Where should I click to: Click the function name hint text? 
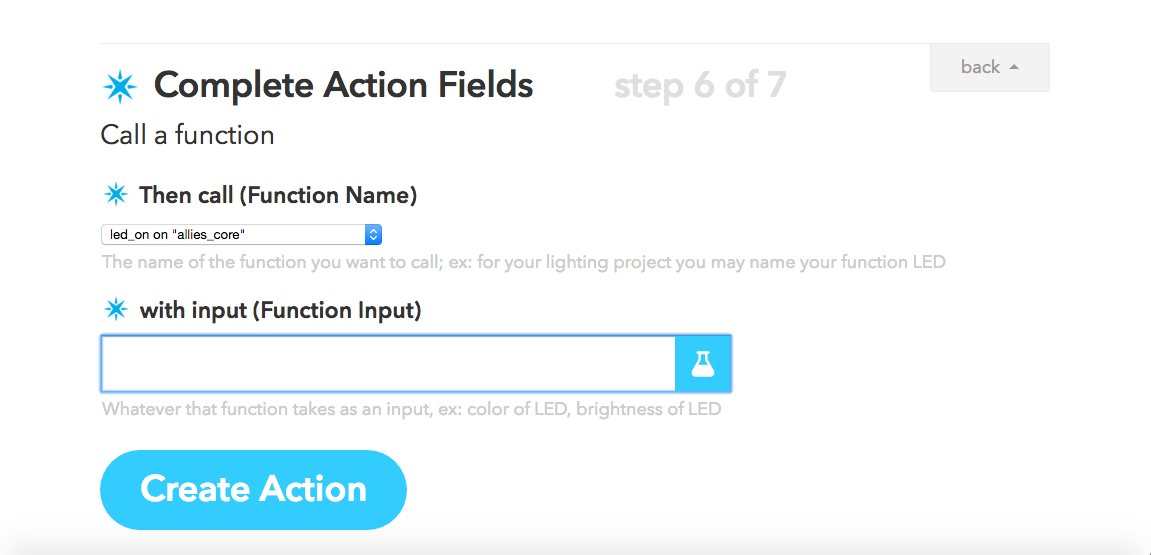pyautogui.click(x=523, y=263)
